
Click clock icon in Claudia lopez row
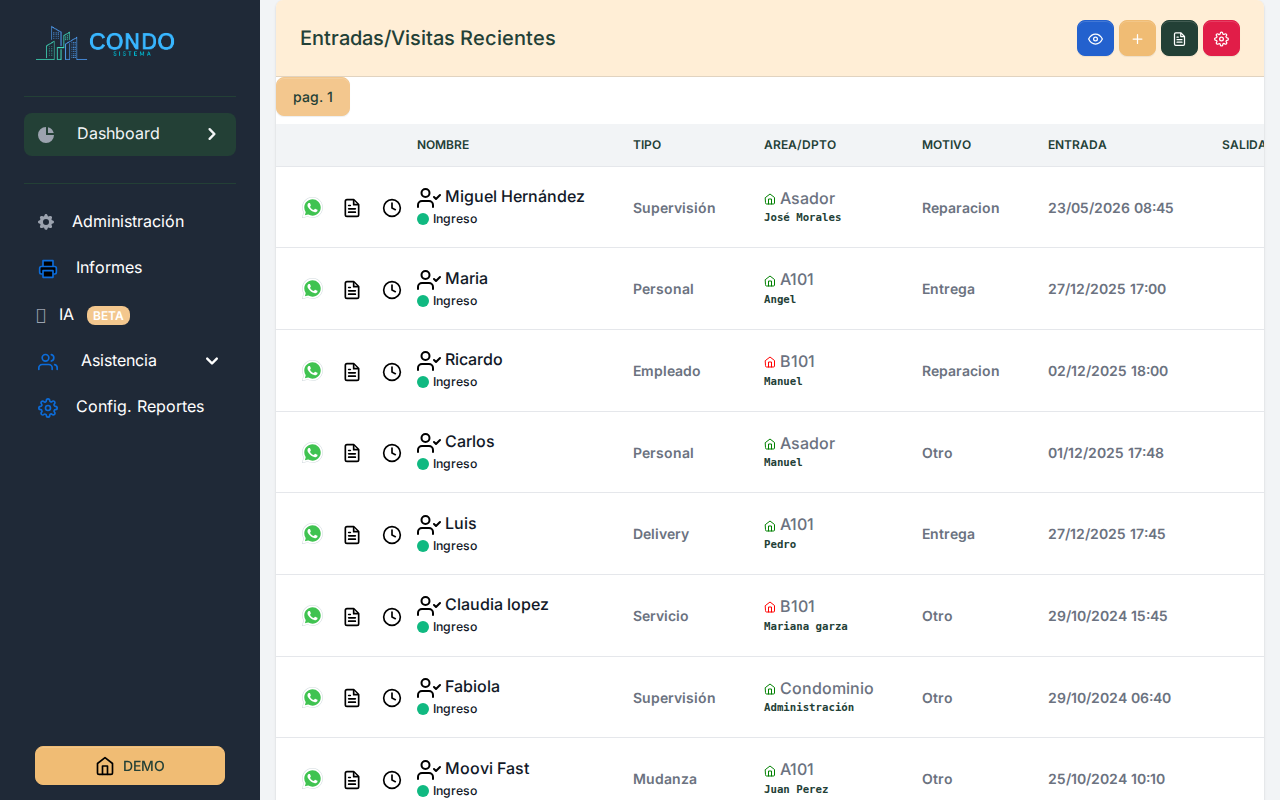[x=392, y=616]
